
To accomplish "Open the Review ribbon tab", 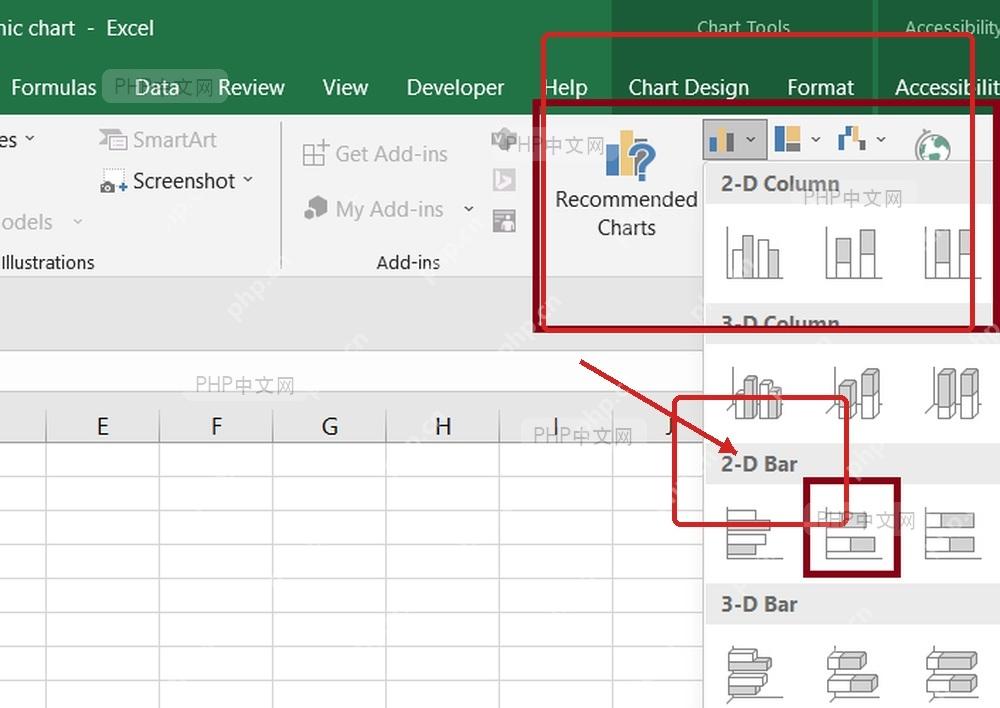I will coord(251,87).
